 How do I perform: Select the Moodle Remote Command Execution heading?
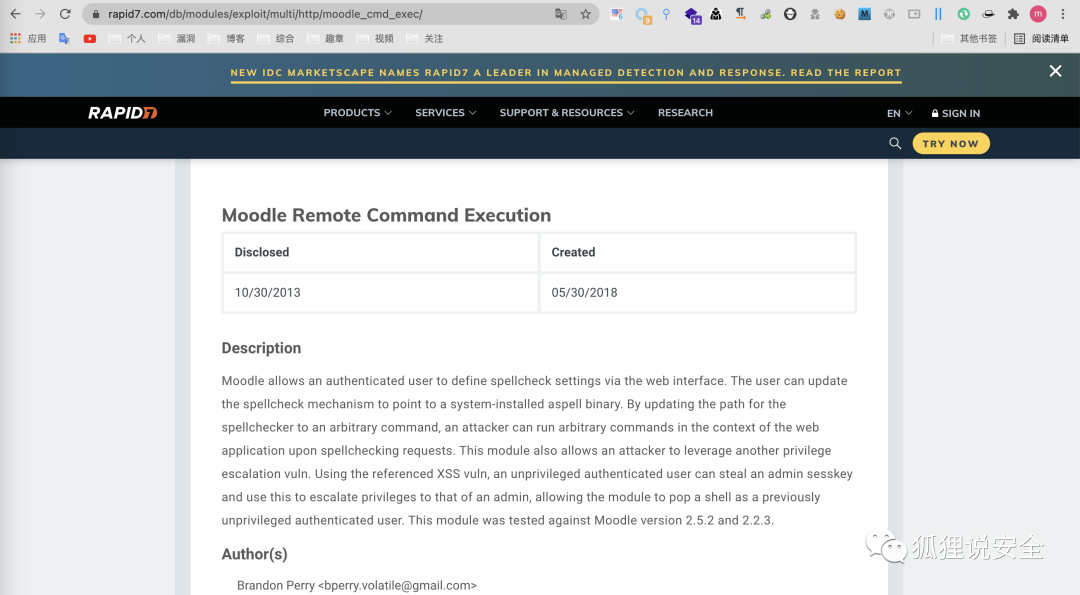coord(386,215)
